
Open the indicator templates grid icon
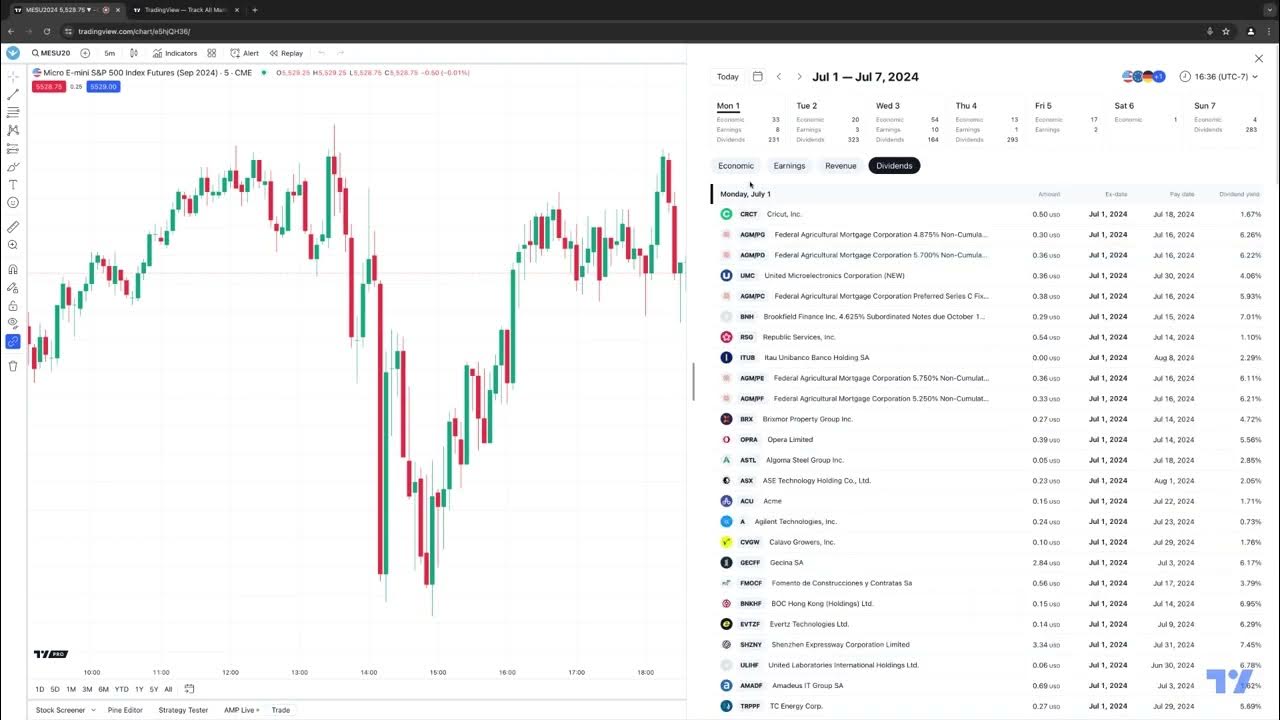(211, 53)
